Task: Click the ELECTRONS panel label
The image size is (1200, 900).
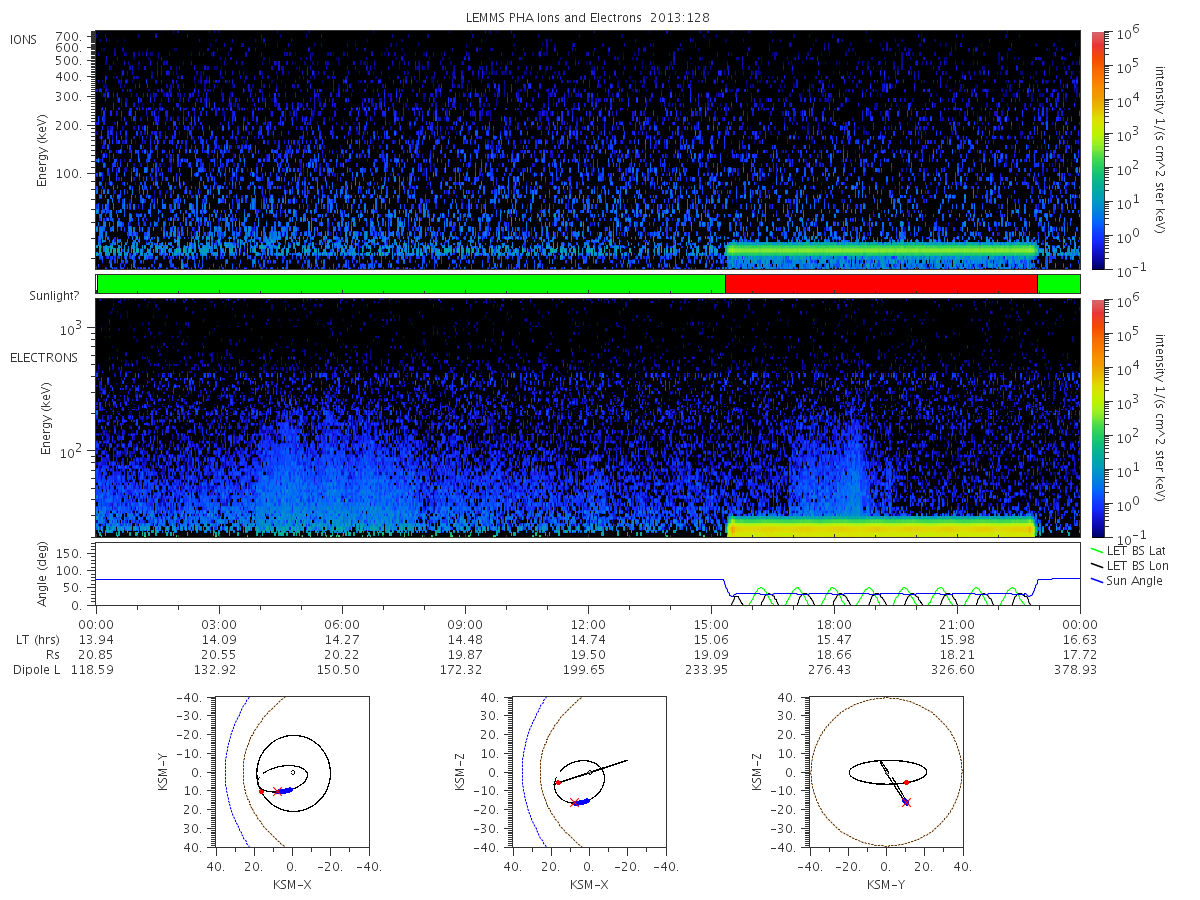Action: click(x=44, y=358)
